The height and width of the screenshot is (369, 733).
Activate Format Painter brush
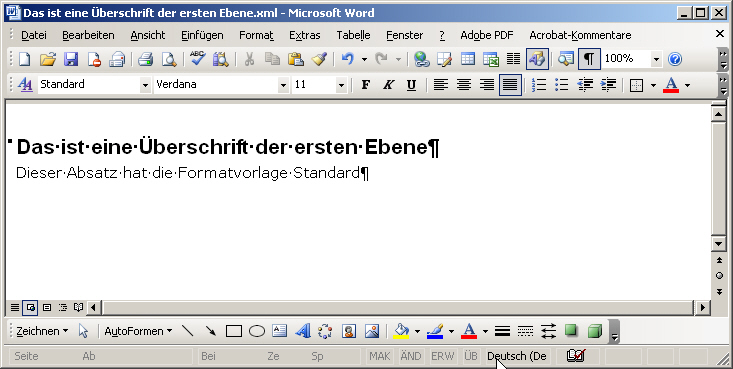pos(319,59)
